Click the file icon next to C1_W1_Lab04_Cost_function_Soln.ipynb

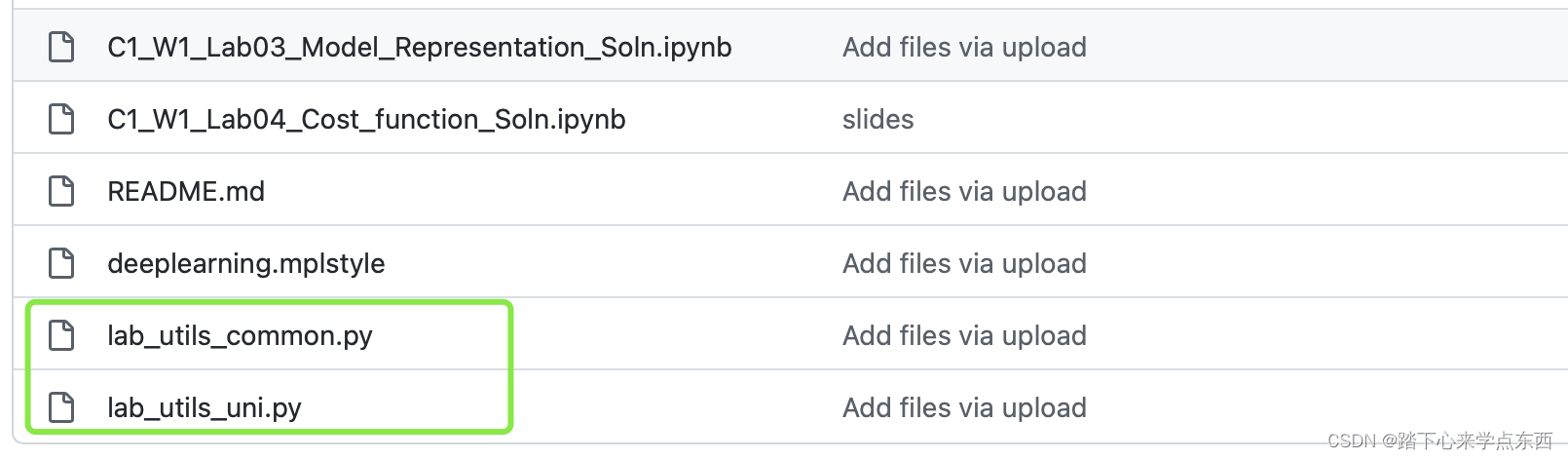pos(61,119)
